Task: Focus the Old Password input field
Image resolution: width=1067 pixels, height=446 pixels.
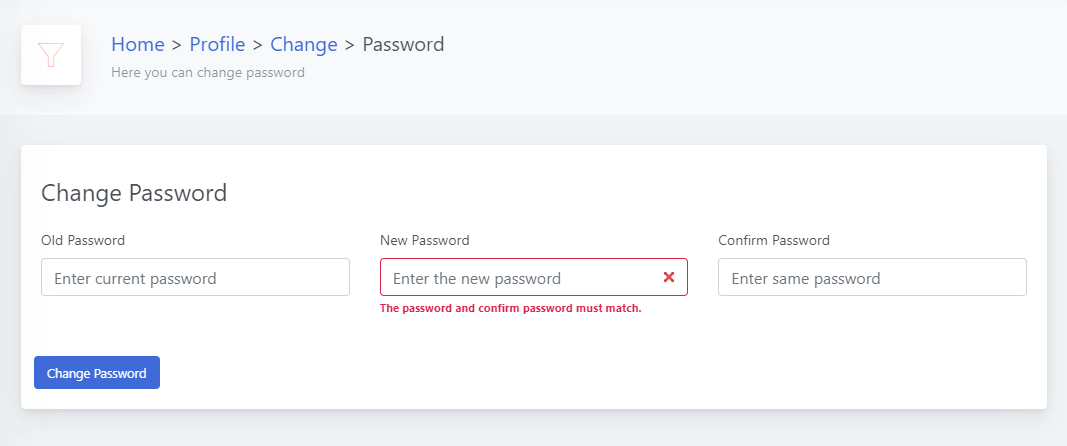Action: pos(195,277)
